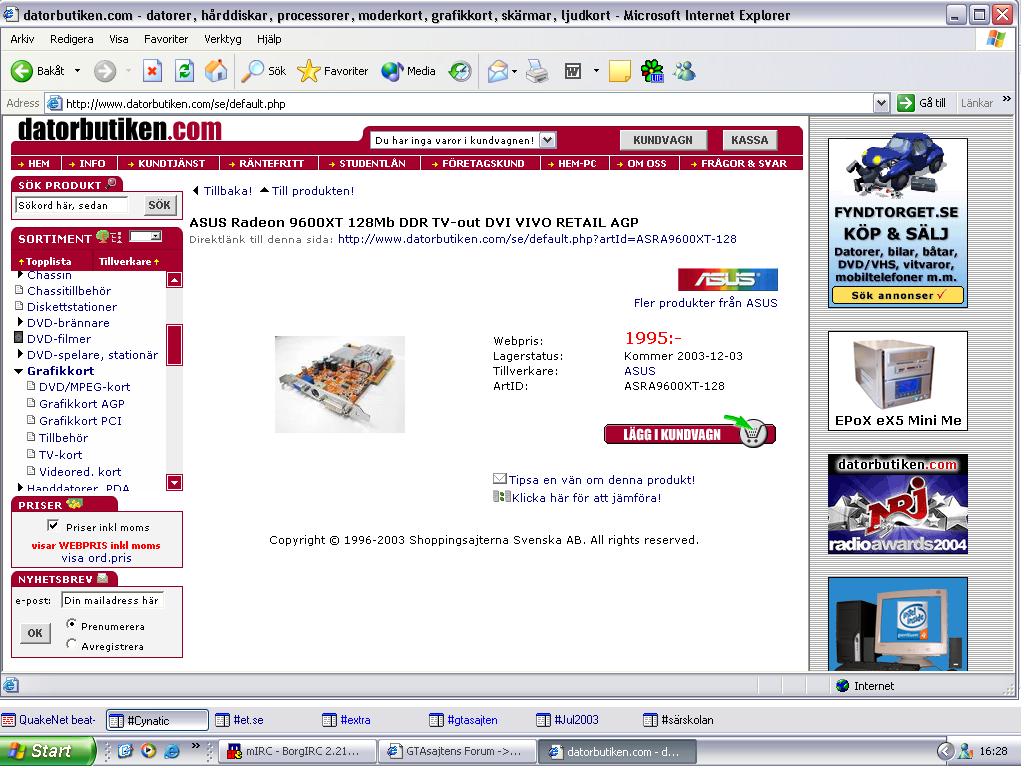1024x768 pixels.
Task: Open the Back button history dropdown arrow
Action: 77,71
